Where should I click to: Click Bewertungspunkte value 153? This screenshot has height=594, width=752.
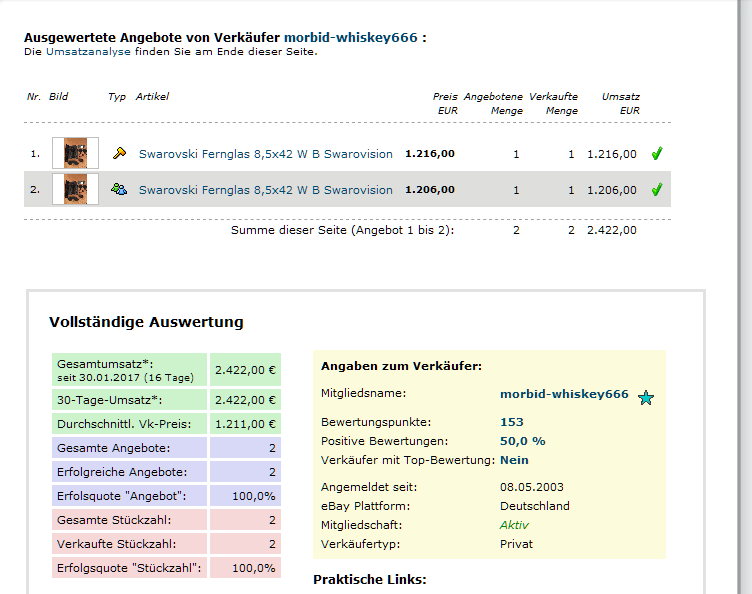tap(512, 422)
